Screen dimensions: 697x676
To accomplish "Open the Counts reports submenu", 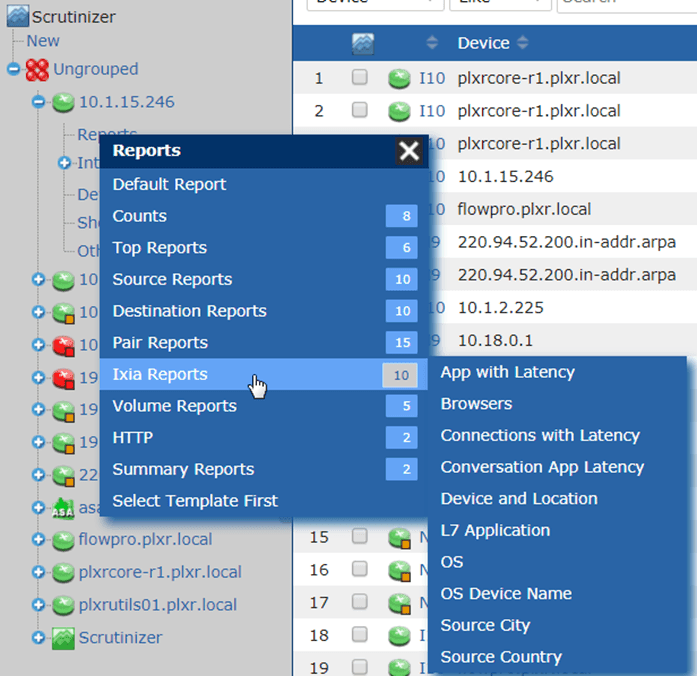I will click(x=264, y=216).
